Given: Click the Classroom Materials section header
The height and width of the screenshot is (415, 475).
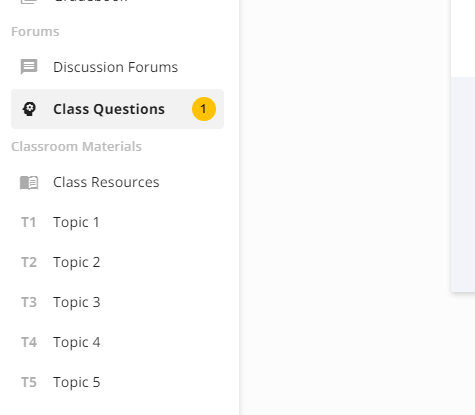Looking at the screenshot, I should (77, 147).
